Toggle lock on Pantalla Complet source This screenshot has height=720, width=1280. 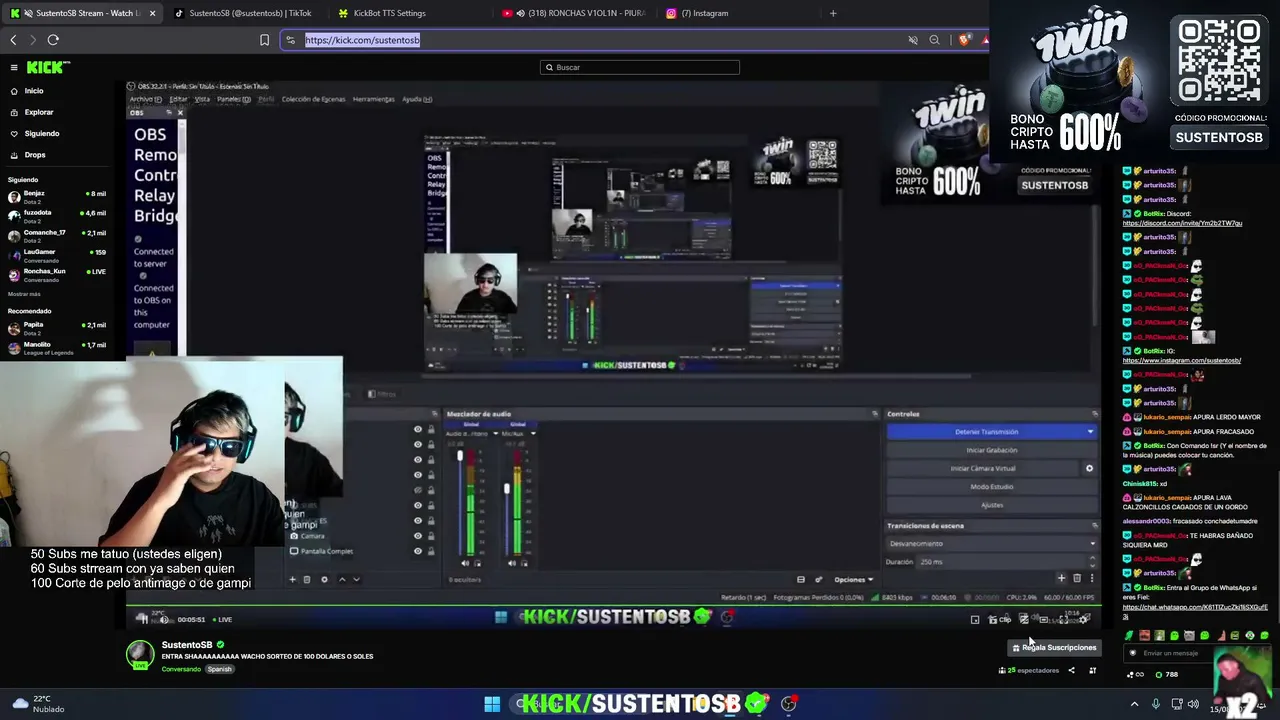pyautogui.click(x=431, y=551)
